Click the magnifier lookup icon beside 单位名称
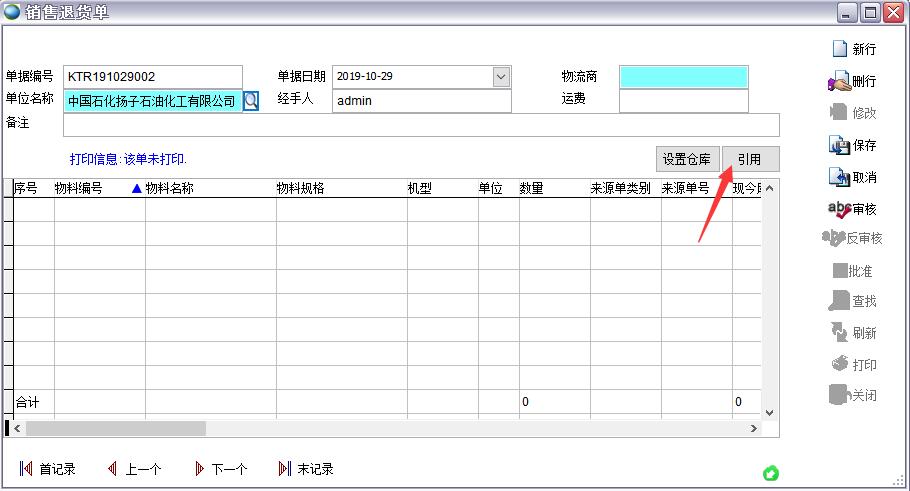 point(251,101)
